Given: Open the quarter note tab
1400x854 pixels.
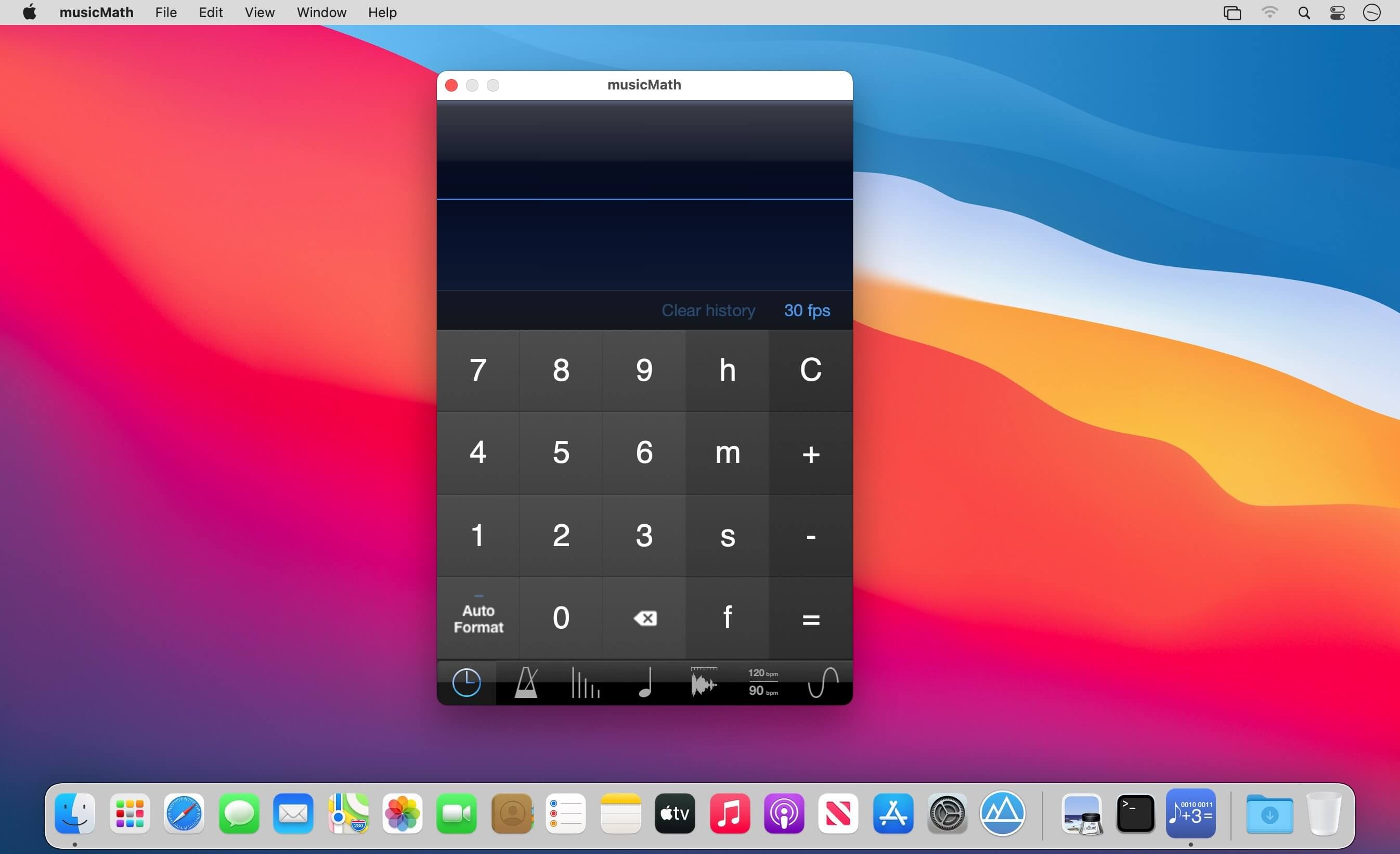Looking at the screenshot, I should (645, 682).
